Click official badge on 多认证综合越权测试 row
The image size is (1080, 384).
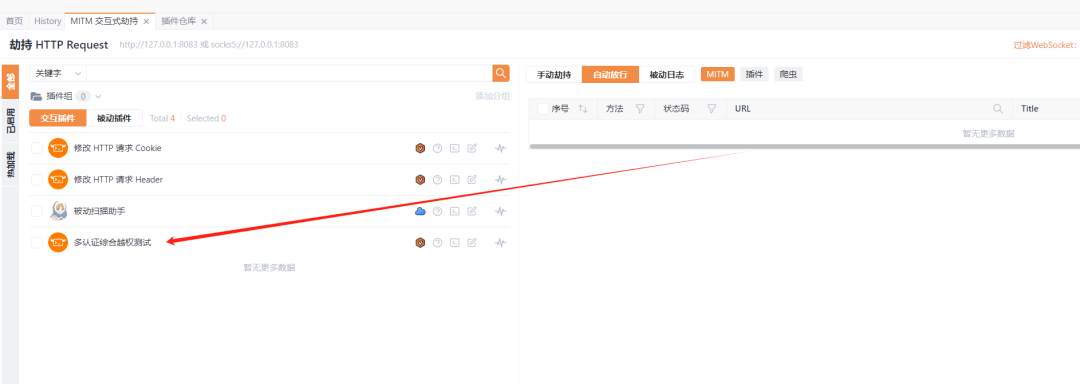point(419,243)
